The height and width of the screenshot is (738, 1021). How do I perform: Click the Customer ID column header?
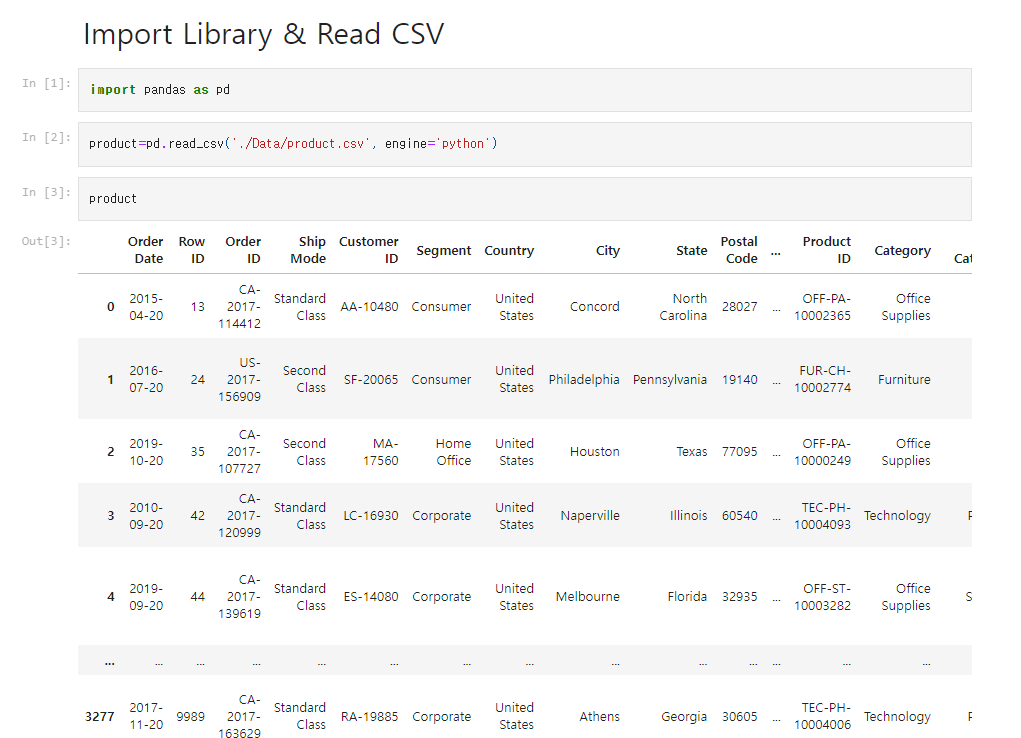pos(369,250)
